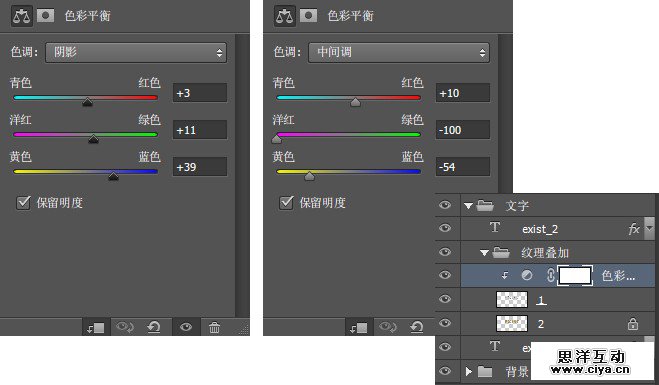659x385 pixels.
Task: Hide layer 2
Action: [x=445, y=323]
